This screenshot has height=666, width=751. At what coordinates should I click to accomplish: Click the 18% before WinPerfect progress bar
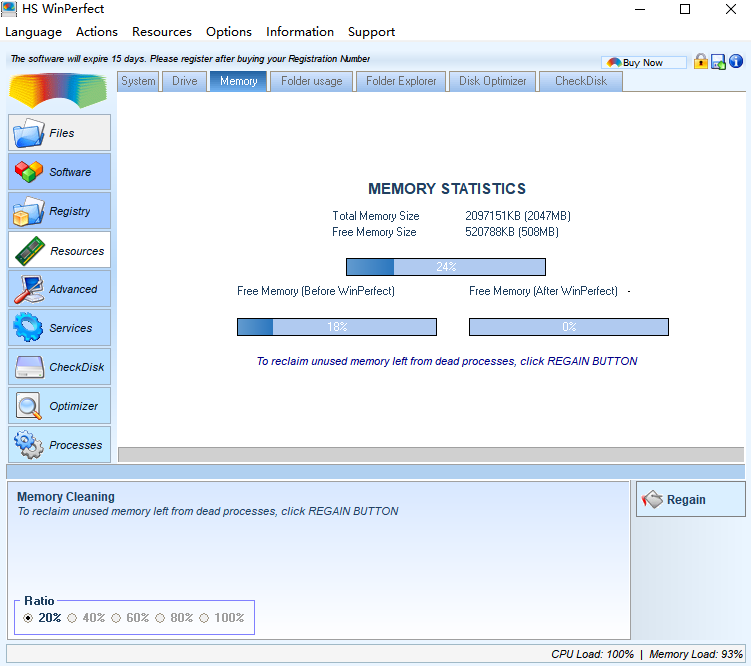pyautogui.click(x=337, y=327)
